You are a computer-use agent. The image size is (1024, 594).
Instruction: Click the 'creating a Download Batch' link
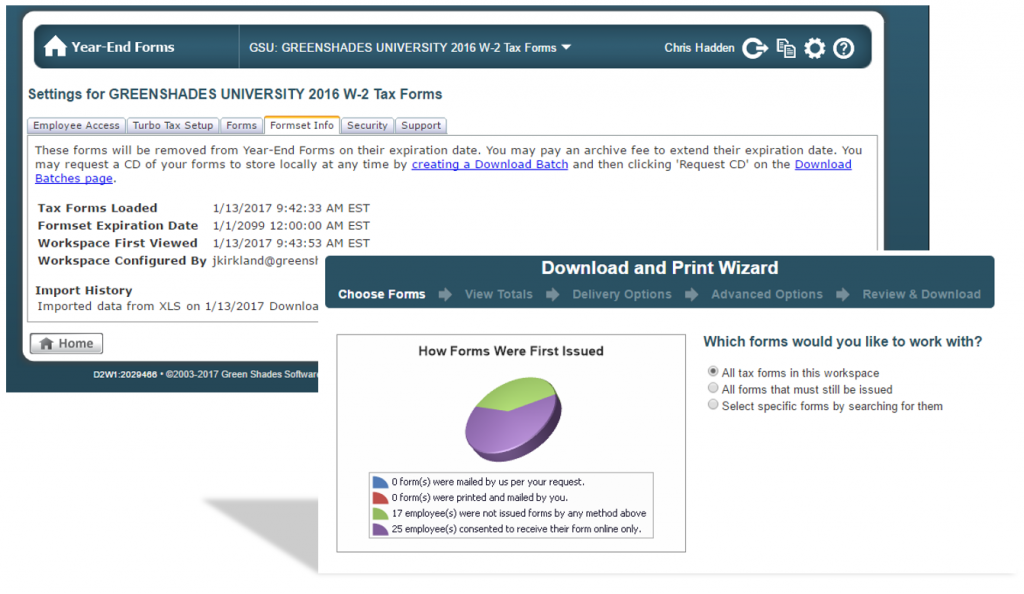[490, 164]
